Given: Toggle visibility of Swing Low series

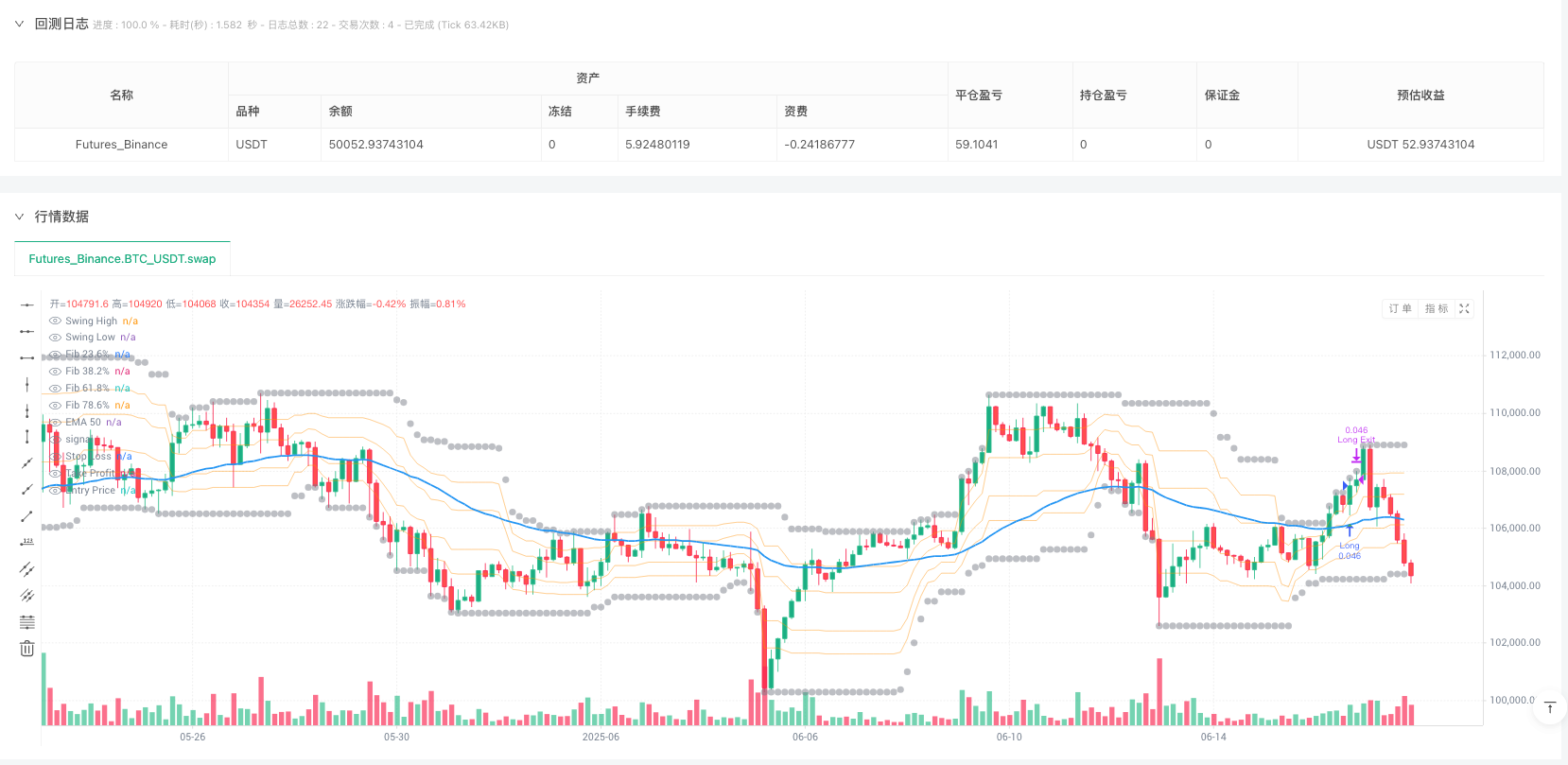Looking at the screenshot, I should pyautogui.click(x=55, y=338).
